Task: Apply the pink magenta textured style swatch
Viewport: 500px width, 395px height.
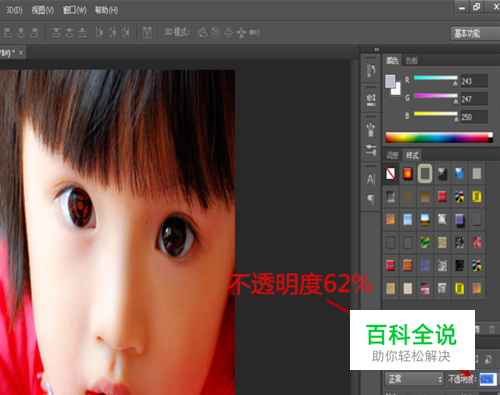Action: tap(477, 243)
